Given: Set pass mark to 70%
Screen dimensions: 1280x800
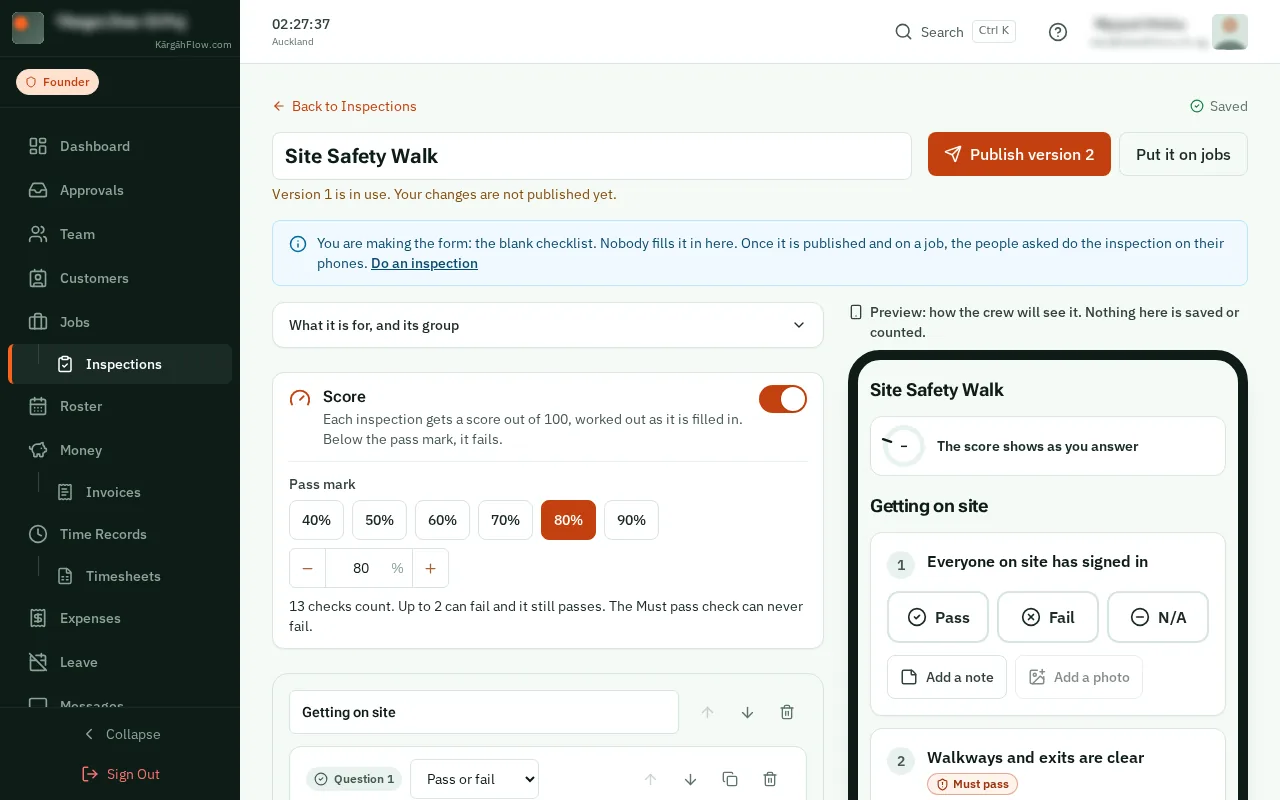Looking at the screenshot, I should (x=506, y=520).
